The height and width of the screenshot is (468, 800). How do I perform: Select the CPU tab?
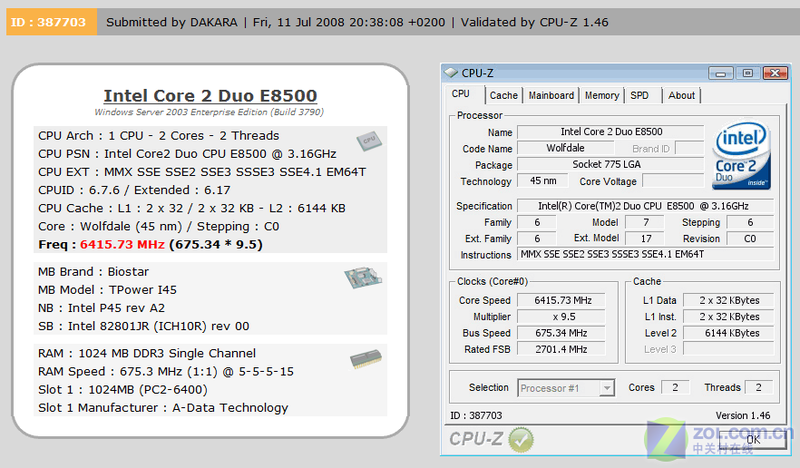pos(461,94)
